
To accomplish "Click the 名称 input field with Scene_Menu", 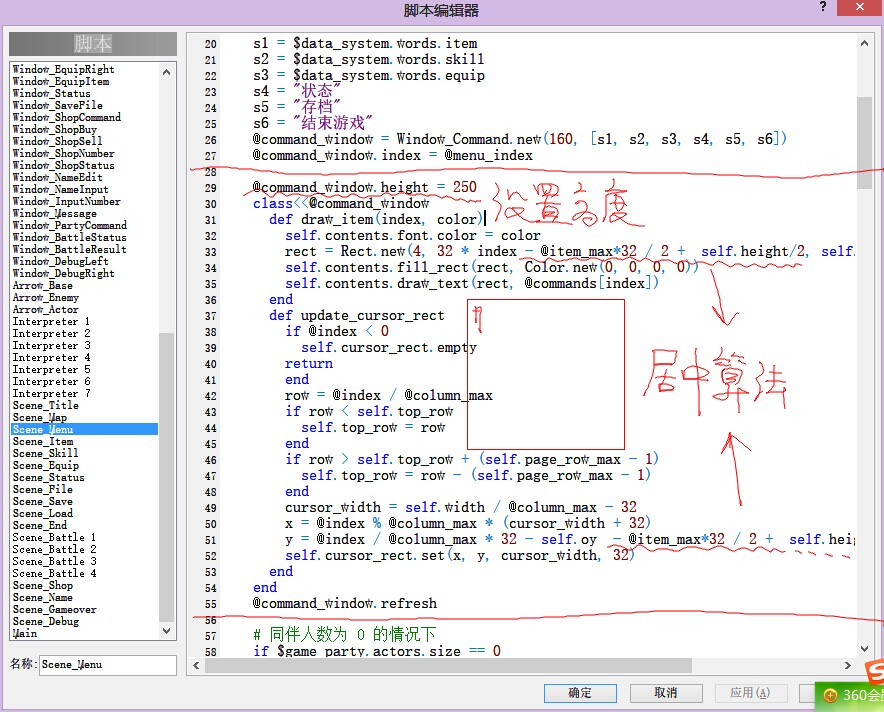I will [x=108, y=665].
